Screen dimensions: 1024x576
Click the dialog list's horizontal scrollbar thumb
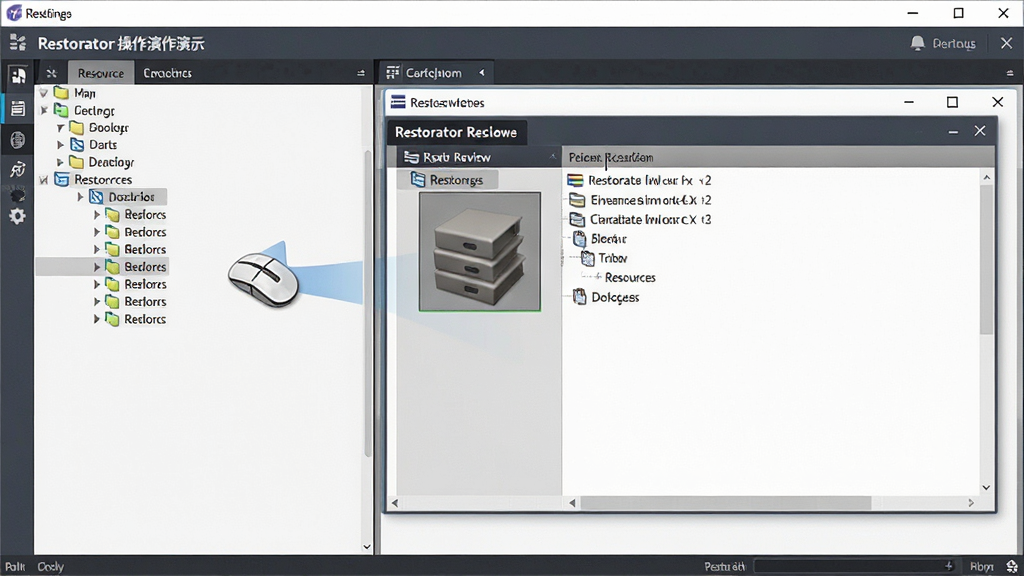pos(726,503)
